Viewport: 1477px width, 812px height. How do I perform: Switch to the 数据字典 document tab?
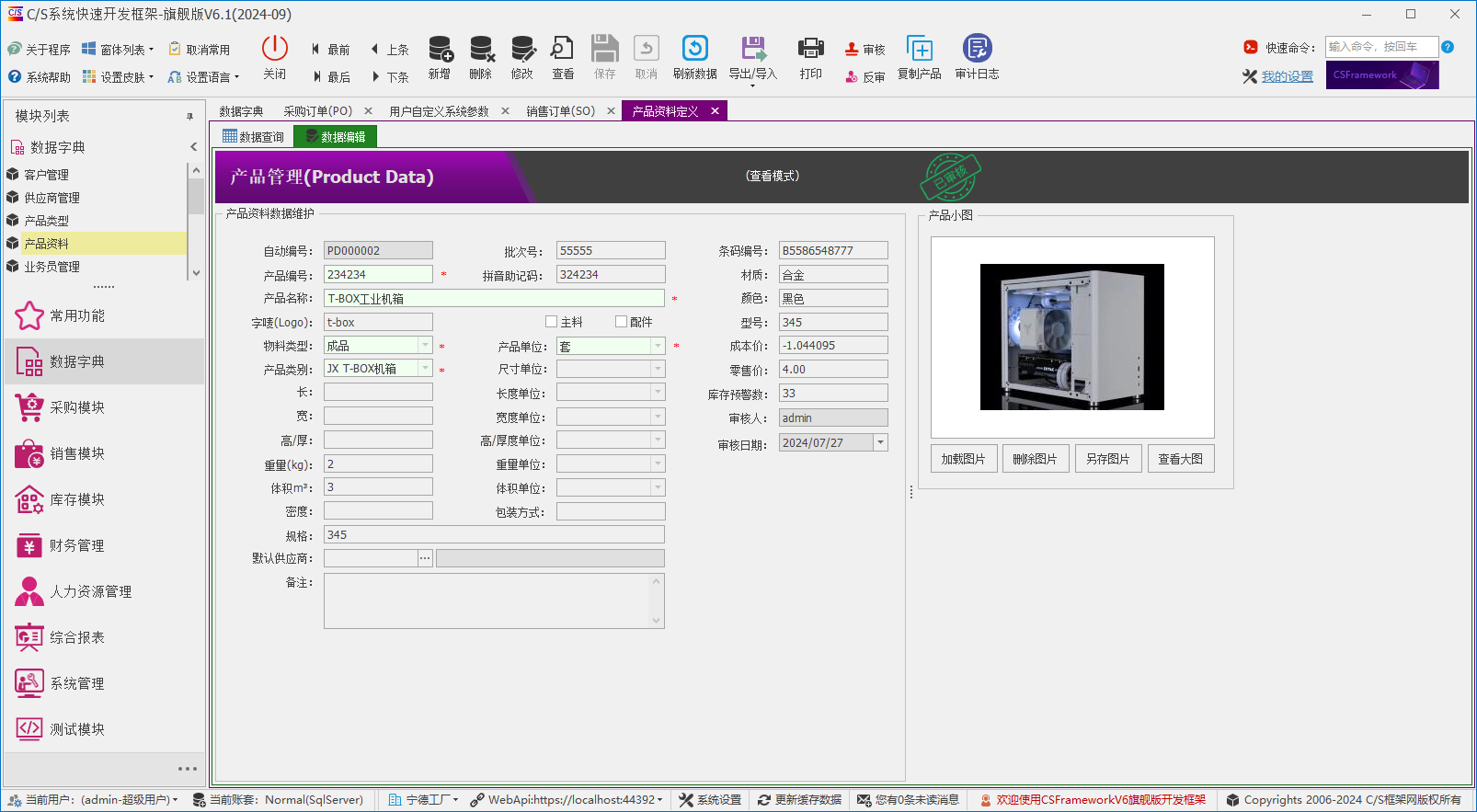point(241,111)
